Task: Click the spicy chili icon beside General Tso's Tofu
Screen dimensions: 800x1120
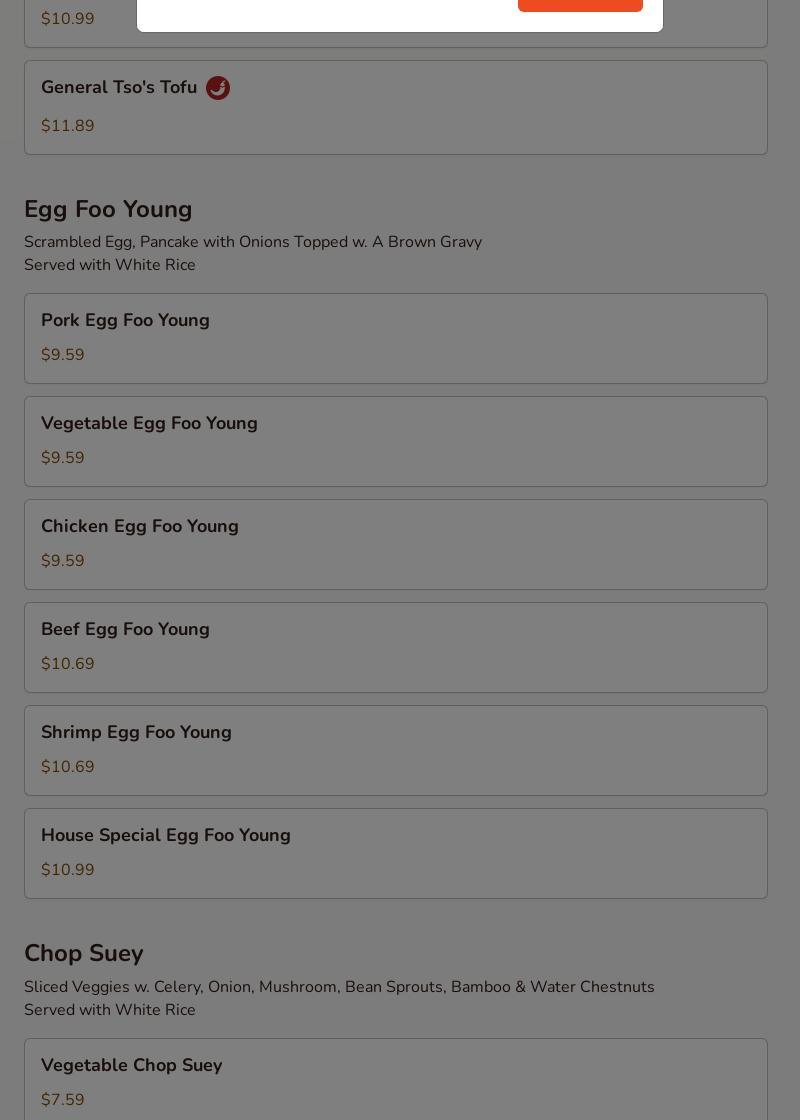Action: click(x=218, y=88)
